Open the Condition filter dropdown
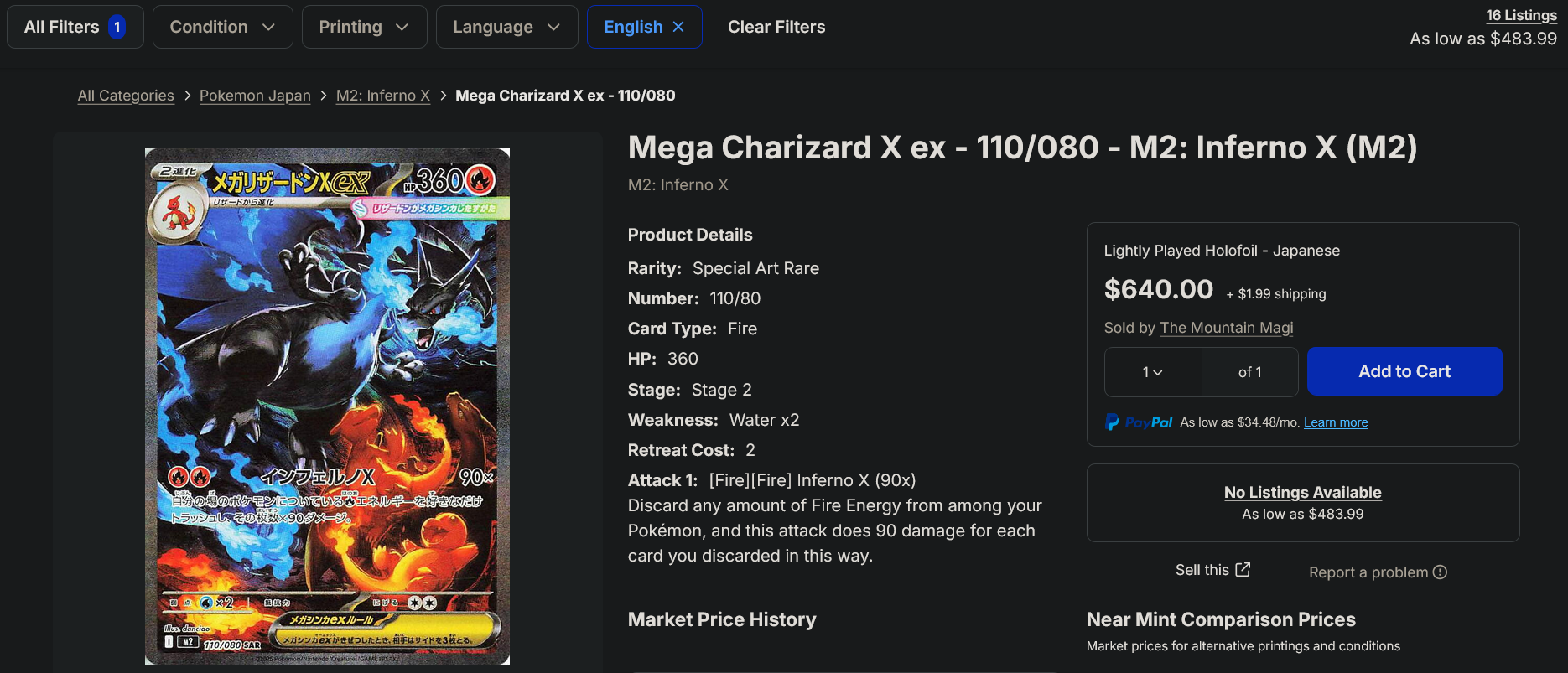1568x673 pixels. [222, 27]
